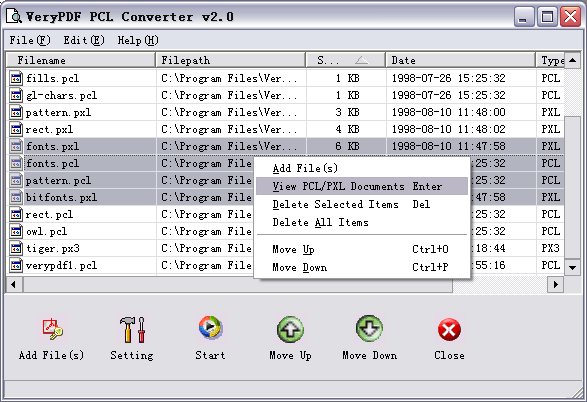Click the file icon beside rect.pcl

tap(16, 214)
